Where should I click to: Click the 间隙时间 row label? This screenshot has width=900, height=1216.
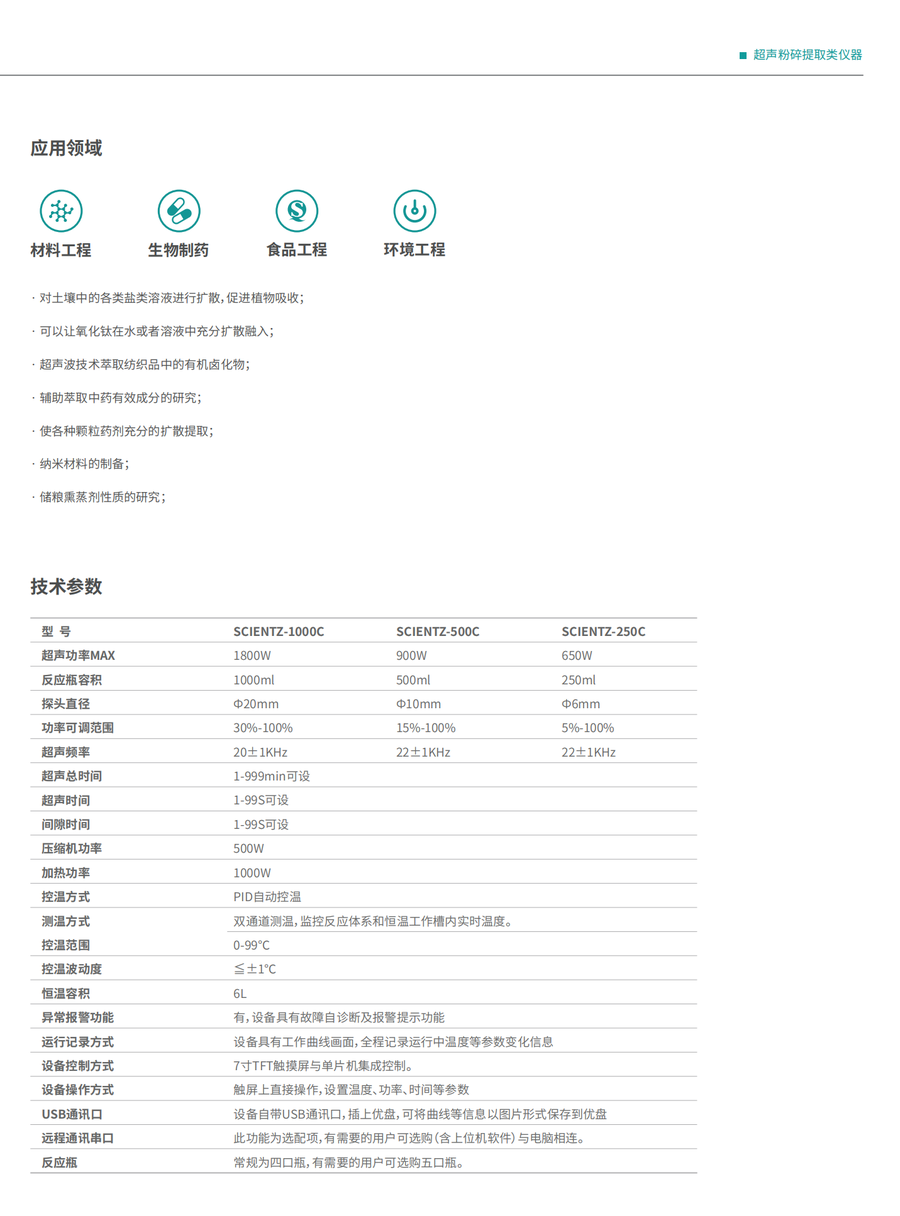click(x=65, y=825)
